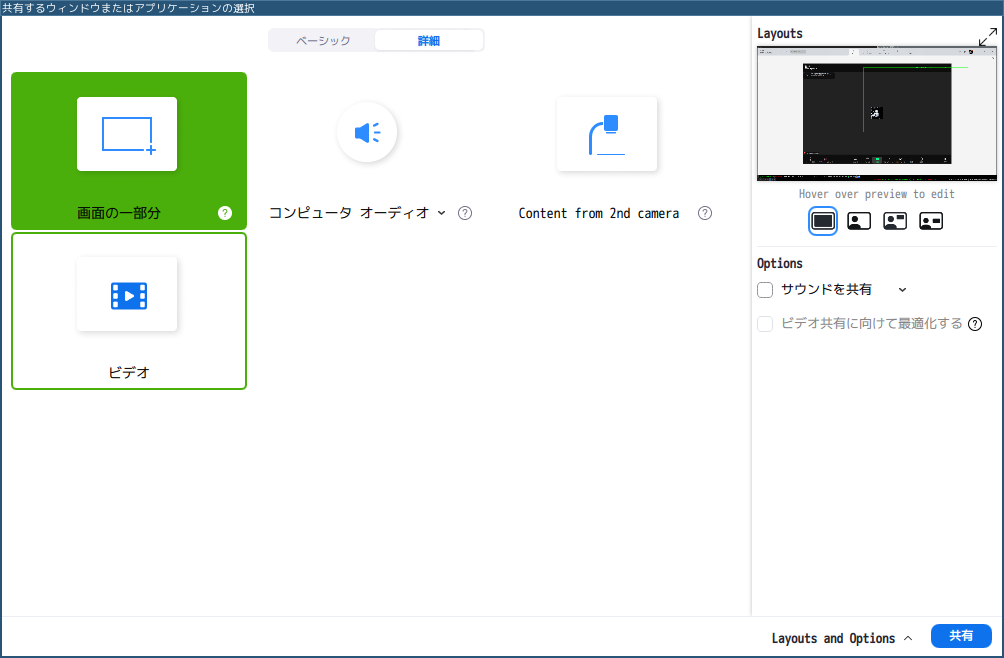Click help icon for ビデオ共有に向けて最適化する

975,324
